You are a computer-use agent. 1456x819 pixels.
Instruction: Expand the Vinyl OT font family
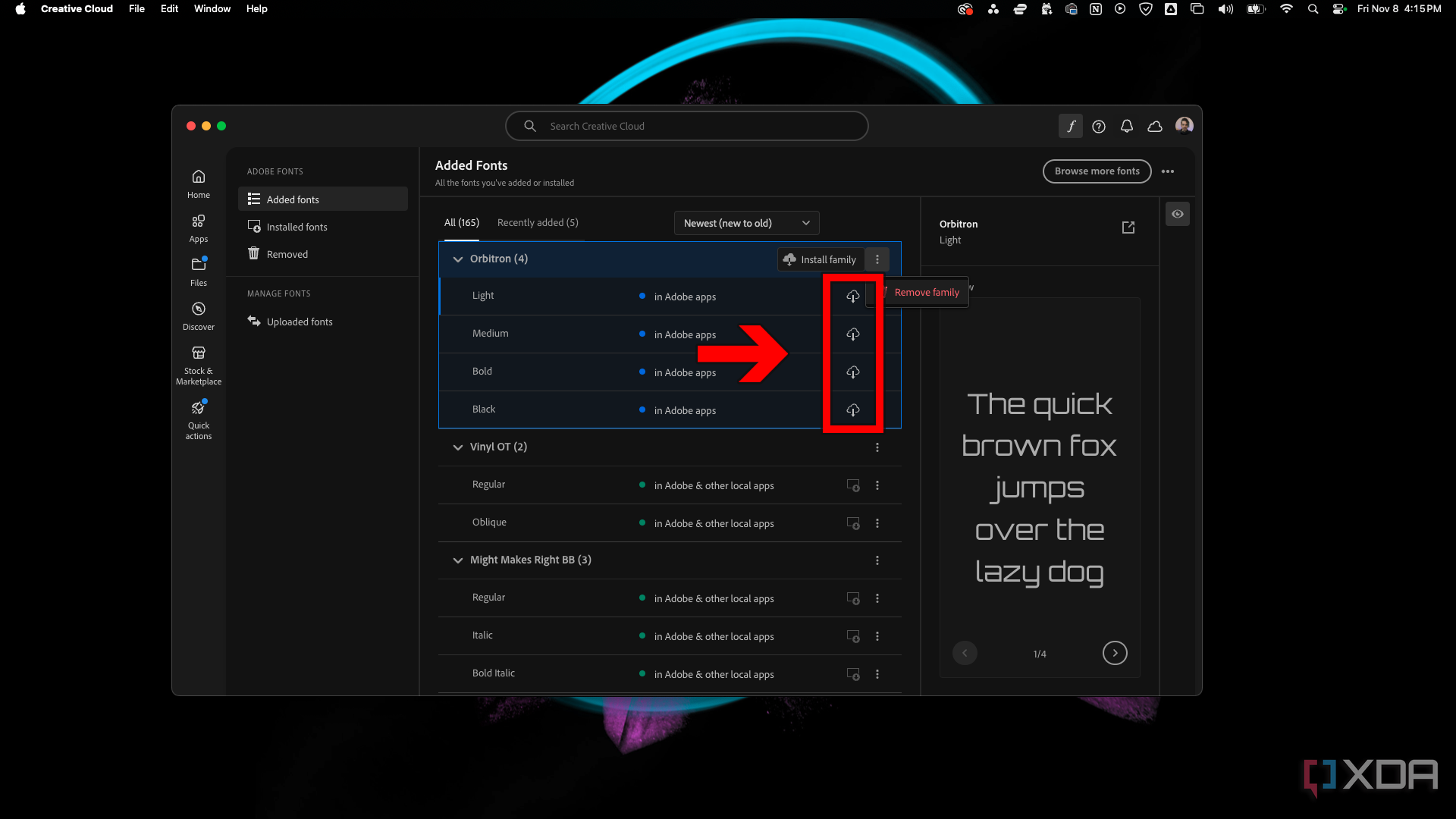click(457, 446)
